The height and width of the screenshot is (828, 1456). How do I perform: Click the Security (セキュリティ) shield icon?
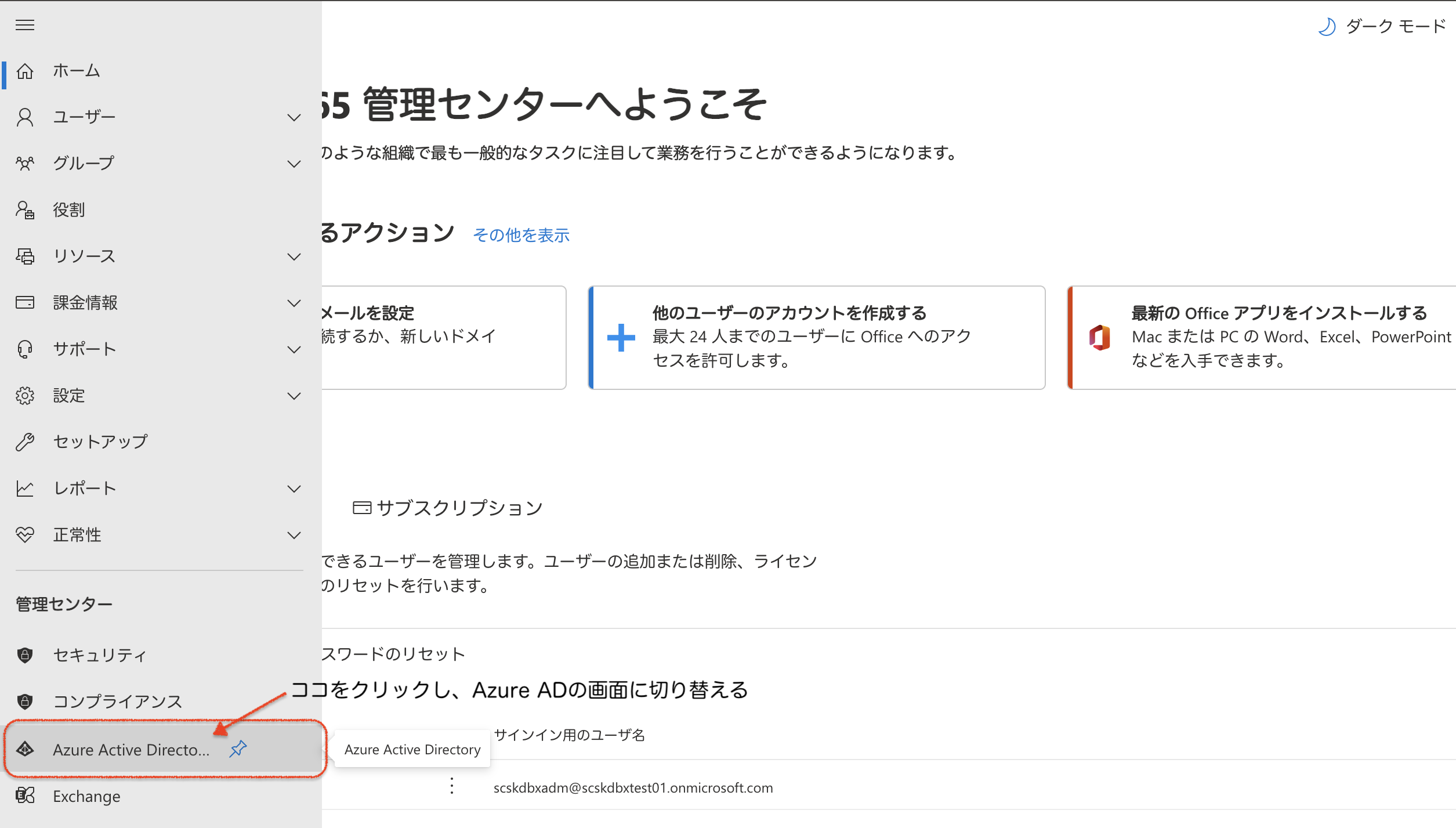coord(25,655)
